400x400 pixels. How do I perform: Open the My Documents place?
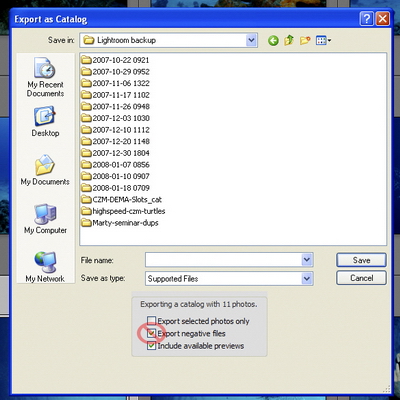point(45,170)
